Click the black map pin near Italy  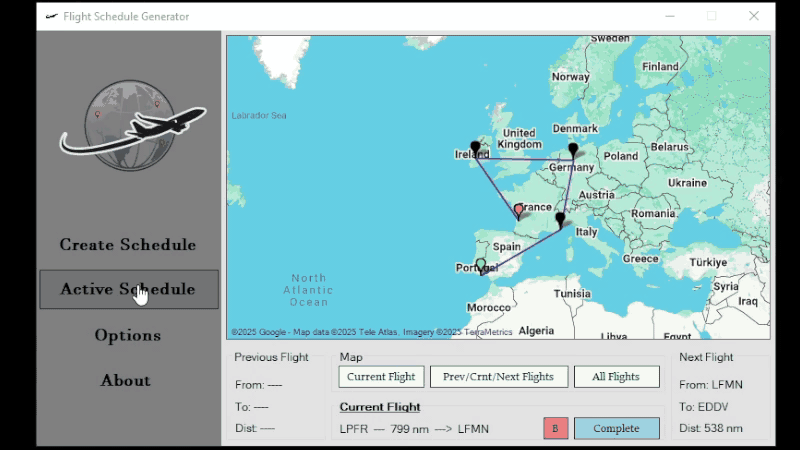(560, 218)
